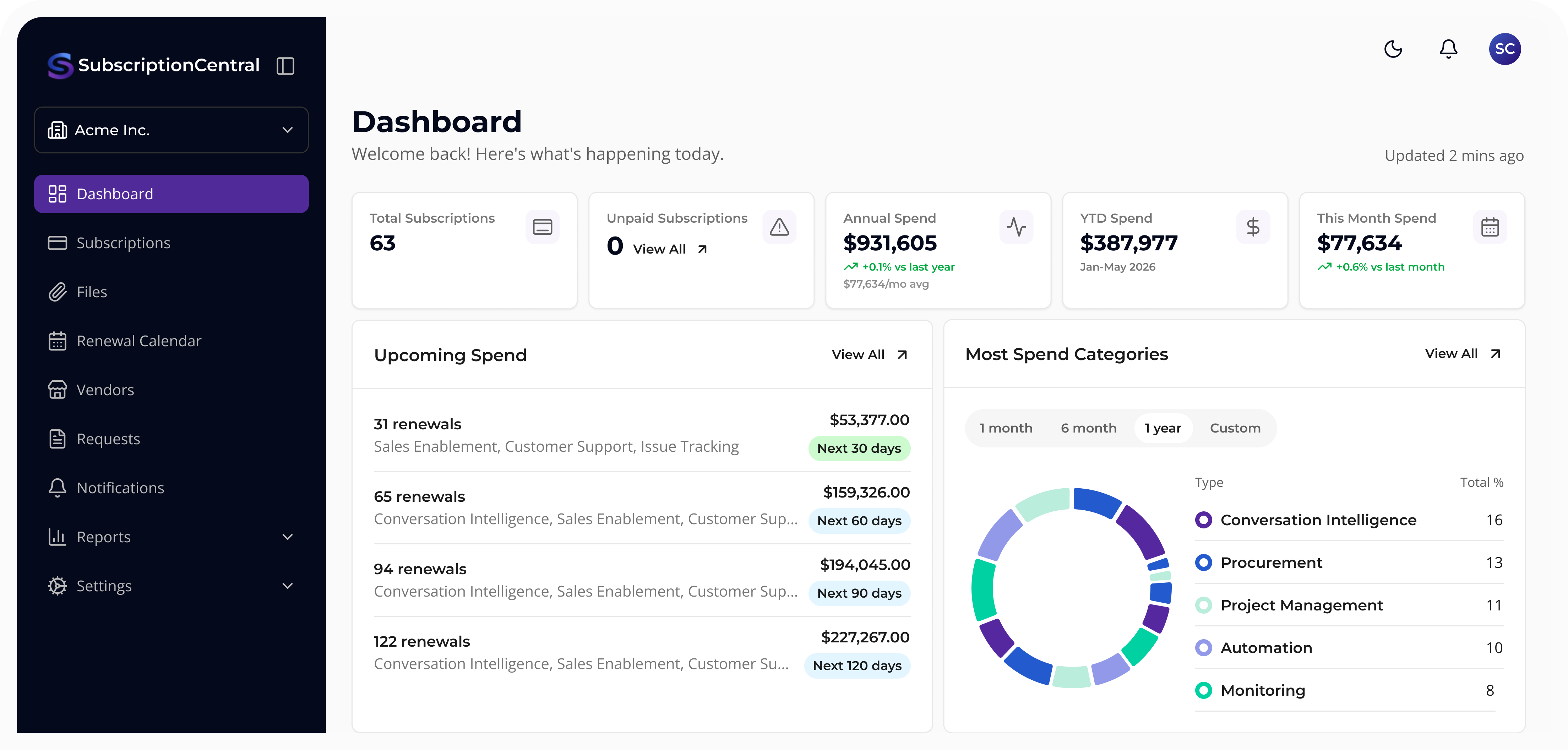This screenshot has height=750, width=1568.
Task: Open Subscriptions in sidebar
Action: coord(171,243)
